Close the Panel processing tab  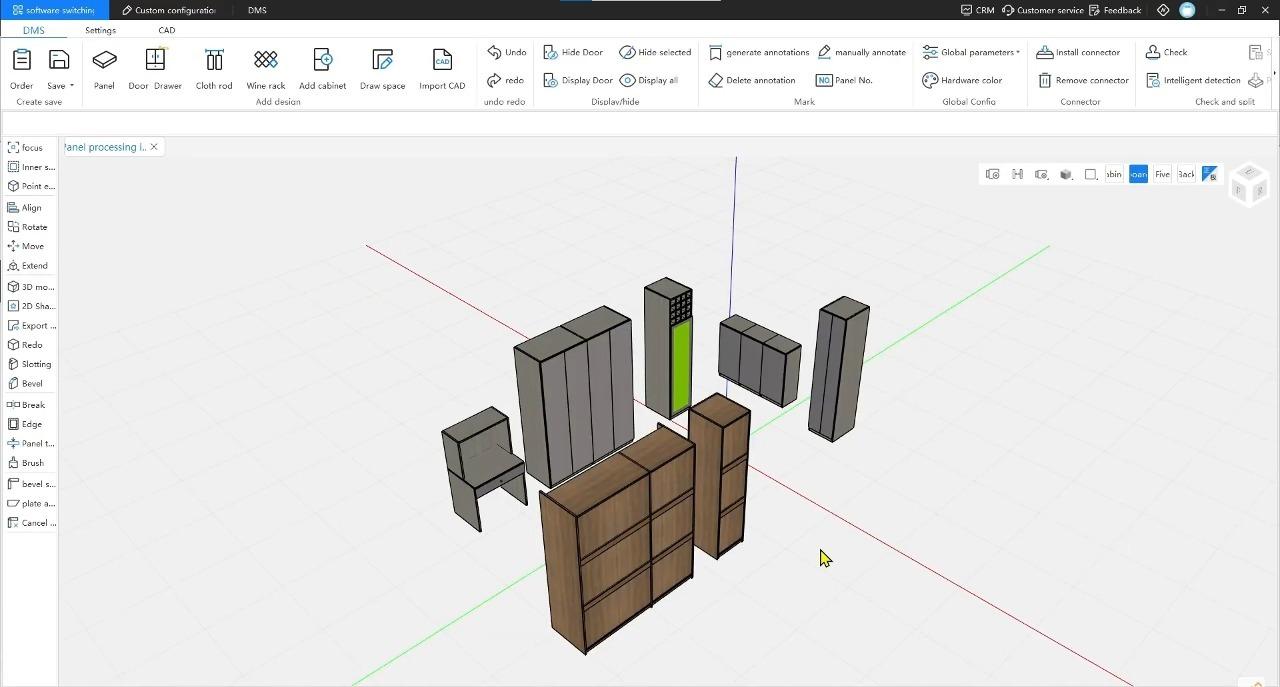coord(154,147)
